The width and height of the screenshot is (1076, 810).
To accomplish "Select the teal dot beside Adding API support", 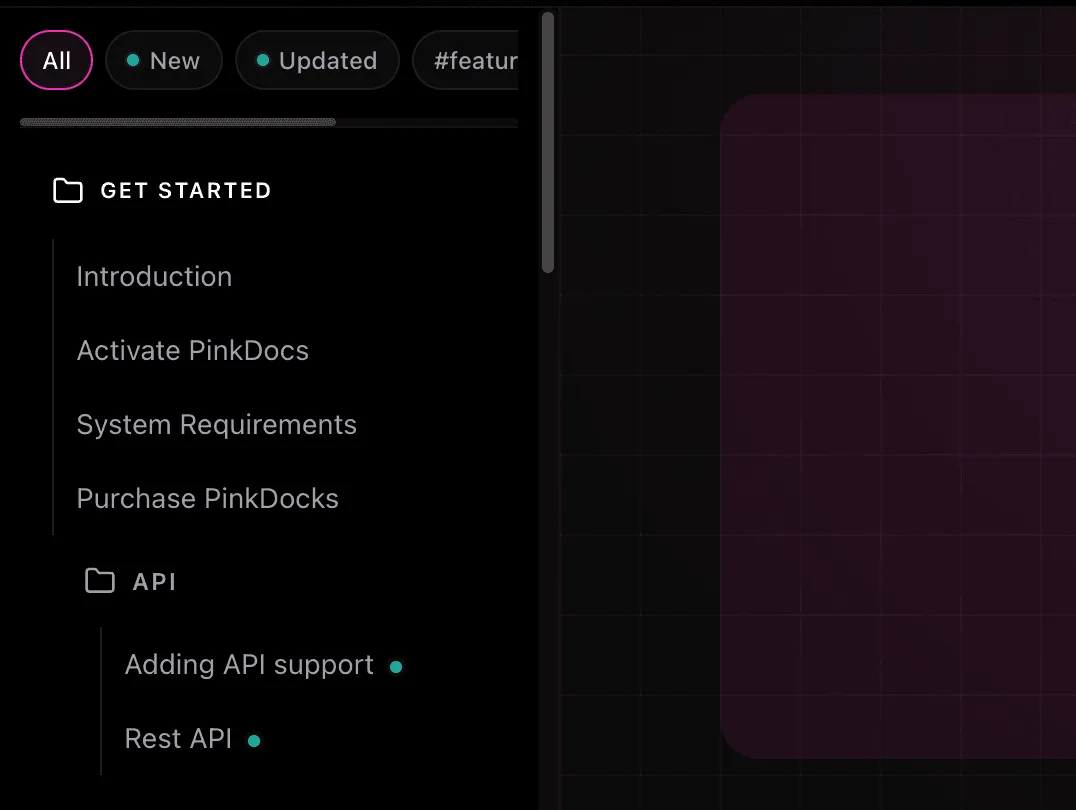I will tap(396, 665).
